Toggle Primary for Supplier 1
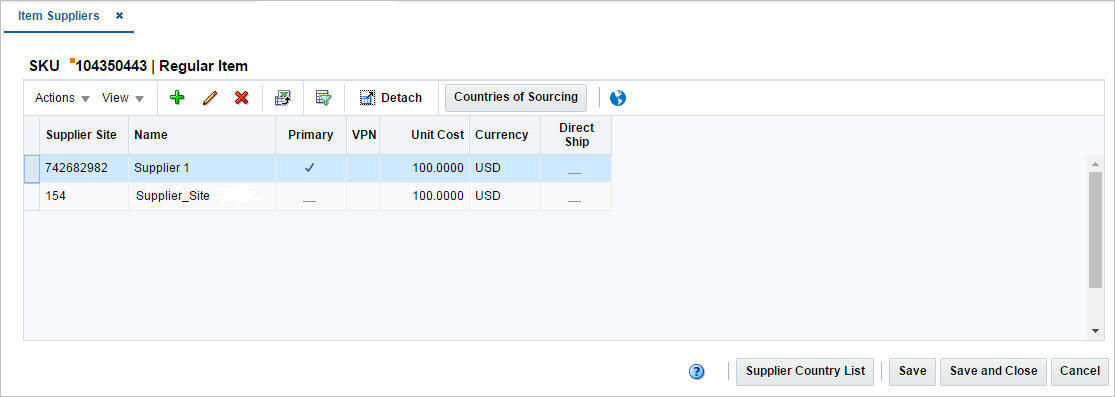The height and width of the screenshot is (397, 1115). [x=309, y=169]
